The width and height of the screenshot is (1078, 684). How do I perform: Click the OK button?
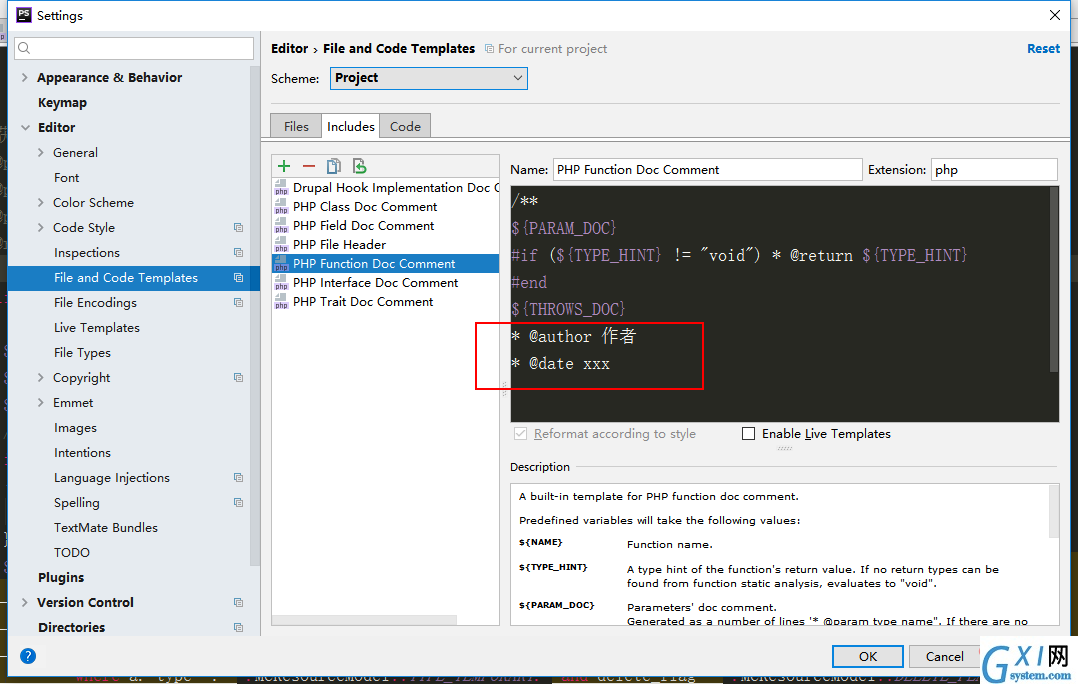point(868,657)
